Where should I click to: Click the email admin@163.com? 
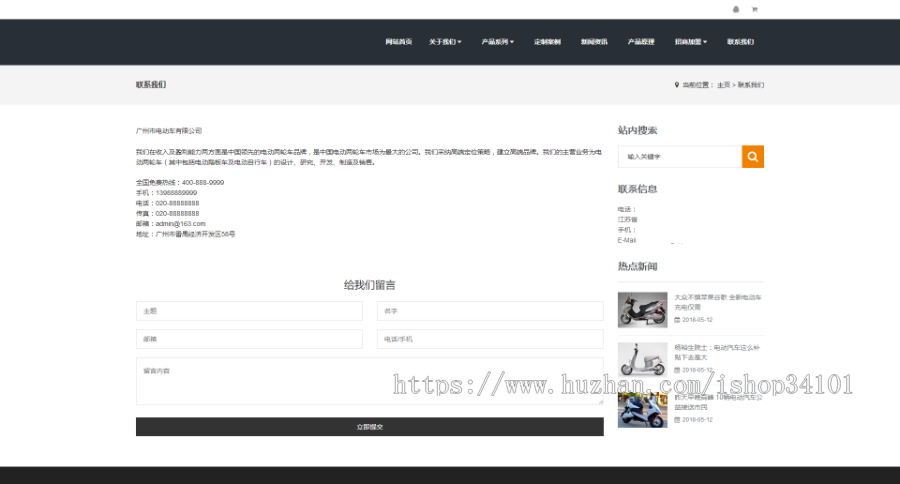[x=180, y=224]
